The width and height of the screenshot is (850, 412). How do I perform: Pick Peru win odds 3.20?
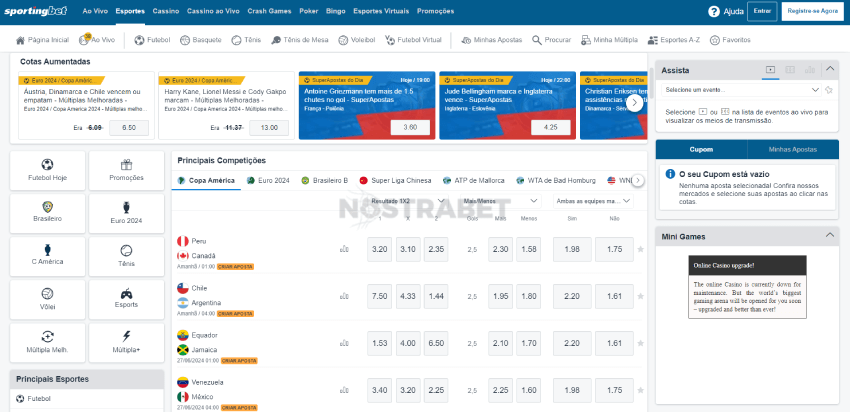pos(379,249)
